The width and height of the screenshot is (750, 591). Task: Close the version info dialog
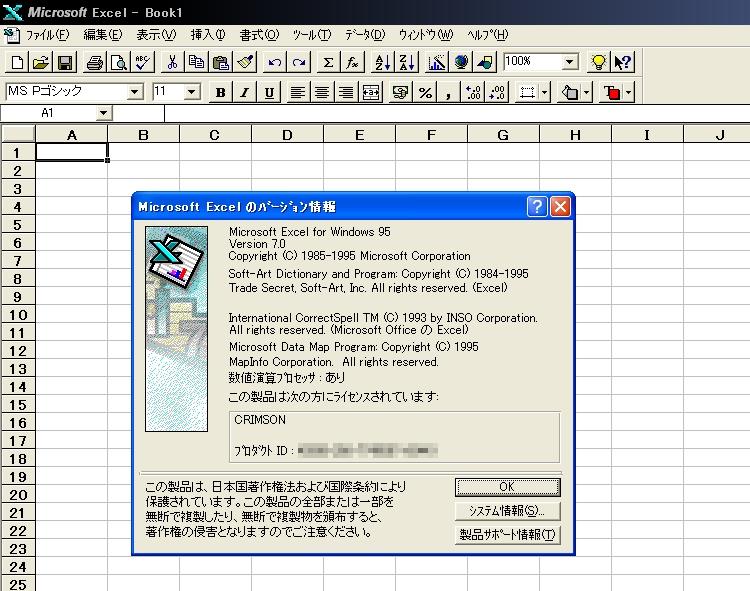(x=561, y=207)
